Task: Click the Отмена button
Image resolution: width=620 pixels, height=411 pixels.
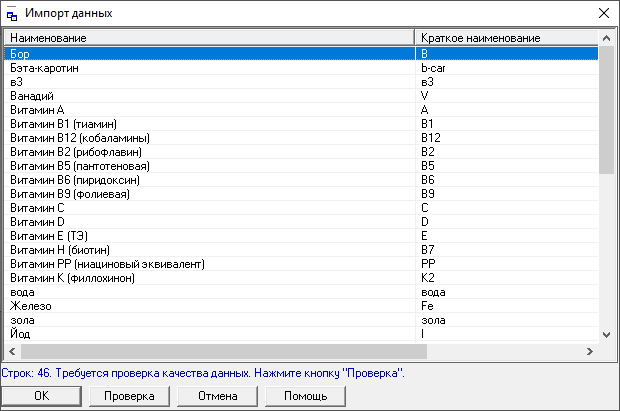Action: [x=217, y=396]
